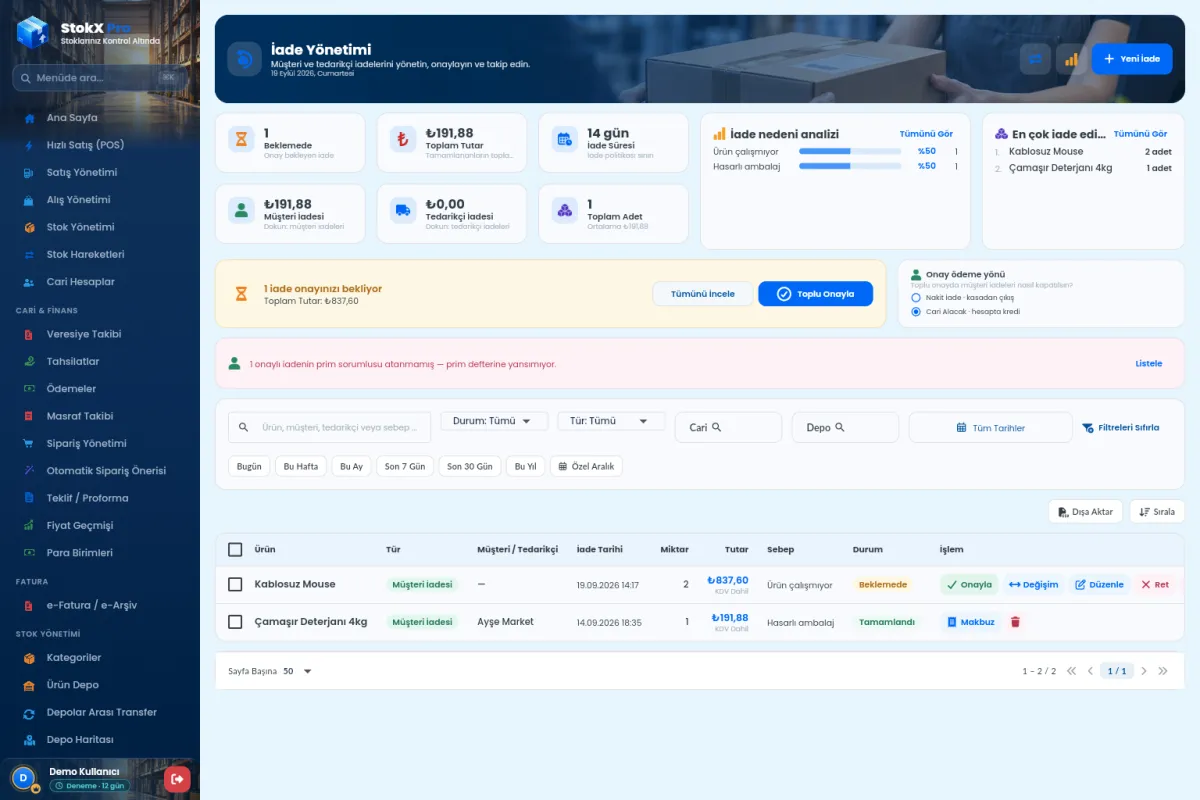Select the Cari Alacak radio option
Screen dimensions: 1200x800
pyautogui.click(x=916, y=312)
